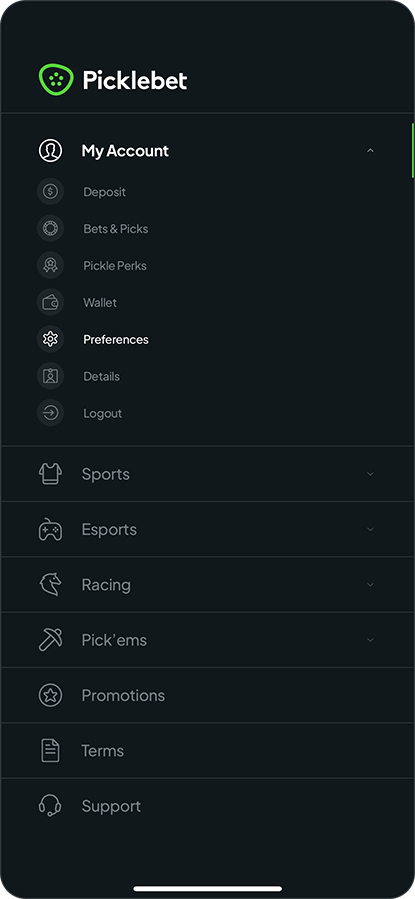Click the dollar Deposit icon

[50, 191]
